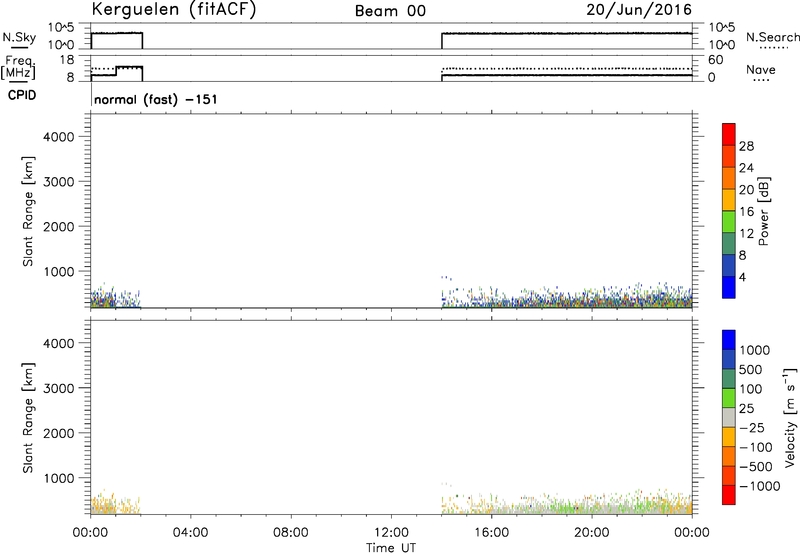800x554 pixels.
Task: Select the CPID label
Action: 22,95
